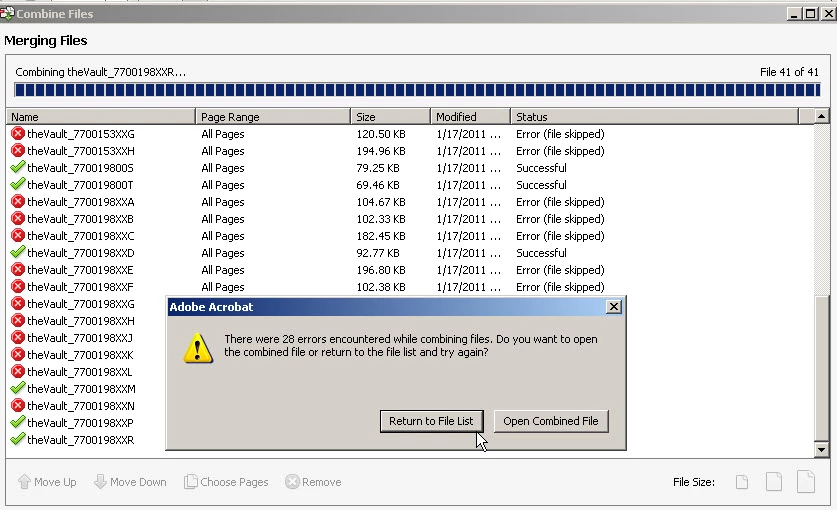Click error icon for theVault_7700198XXN
This screenshot has width=837, height=510.
pos(18,405)
